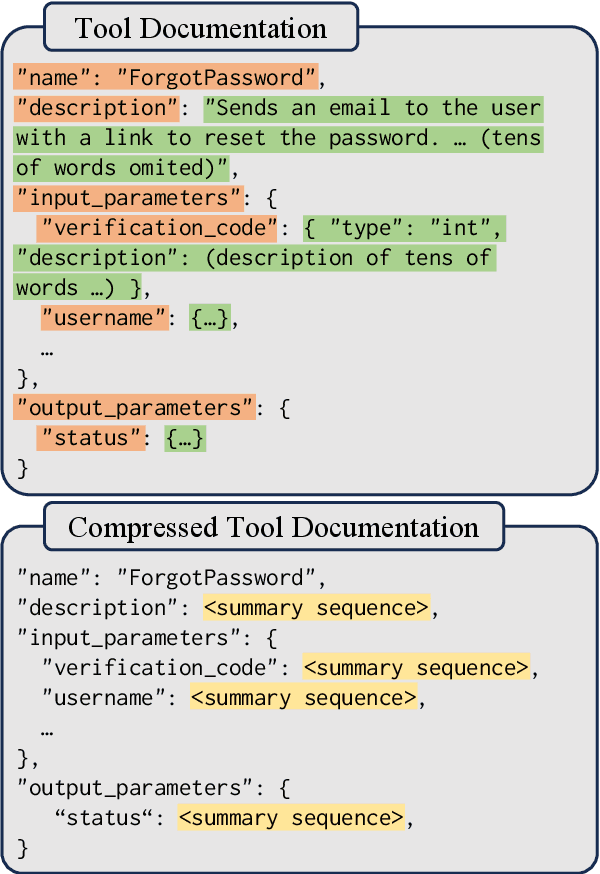
Task: Click the orange-highlighted "username" key
Action: tap(102, 319)
